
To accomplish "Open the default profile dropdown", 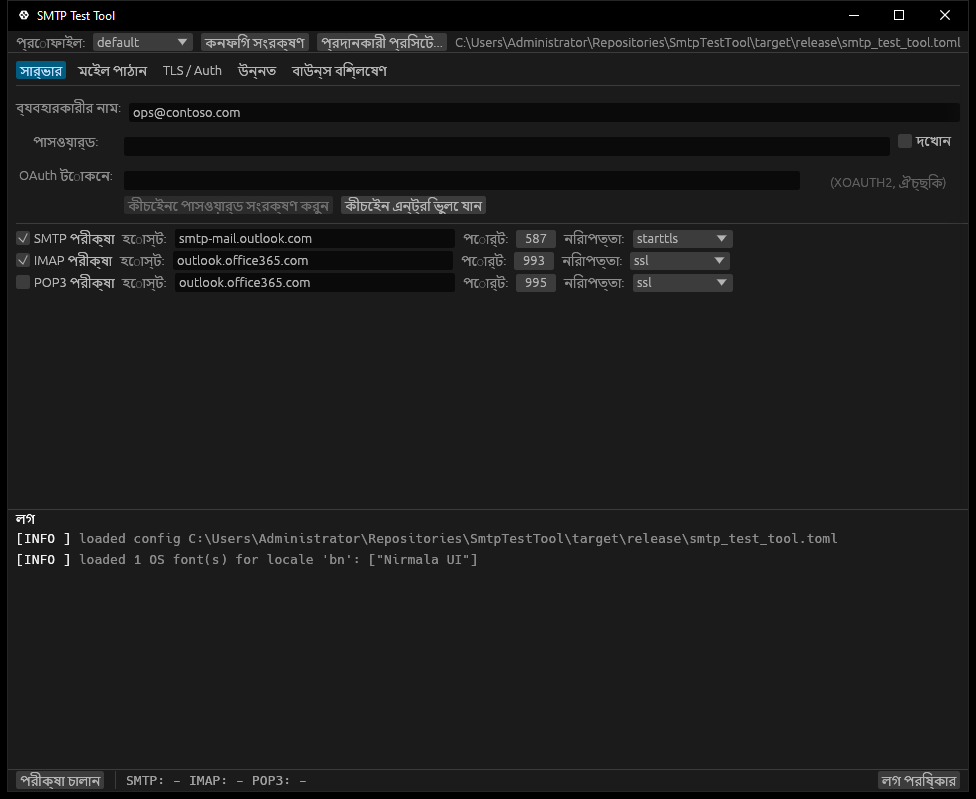I will coord(143,42).
